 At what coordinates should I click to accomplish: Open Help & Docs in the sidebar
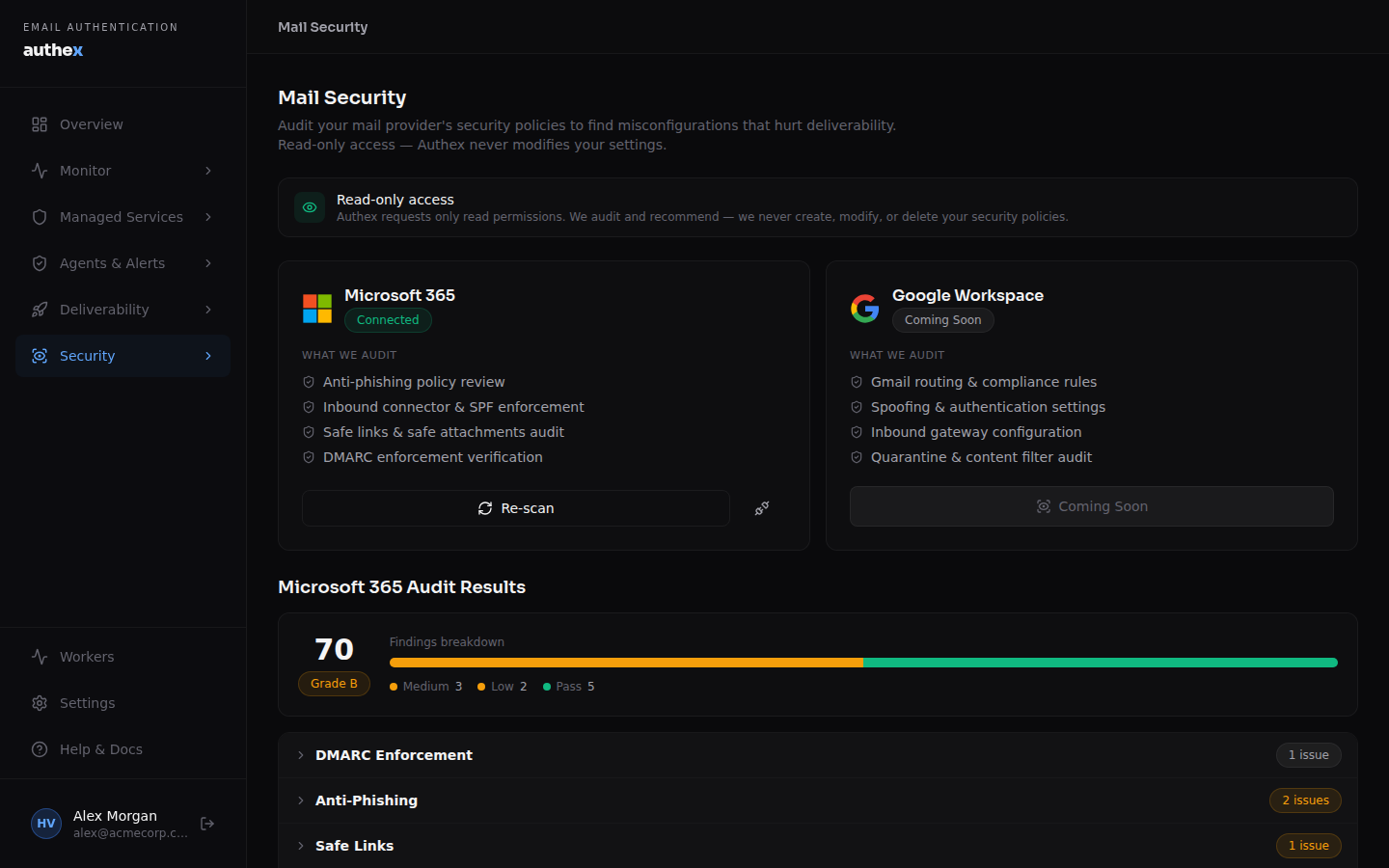[x=123, y=749]
